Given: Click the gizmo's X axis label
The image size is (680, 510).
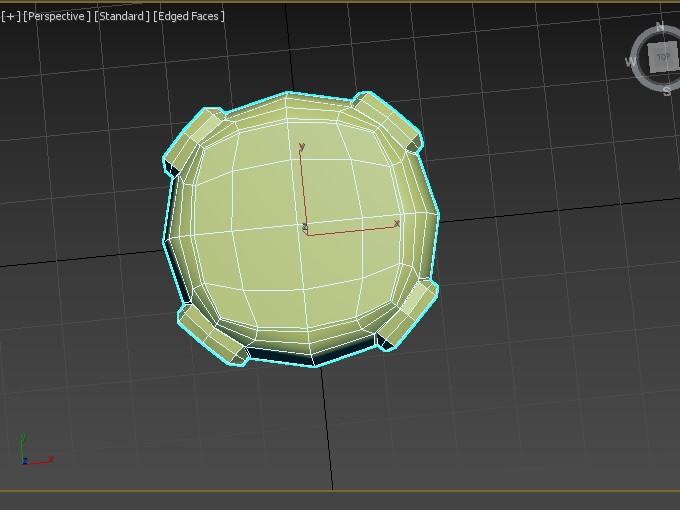Looking at the screenshot, I should (x=397, y=223).
